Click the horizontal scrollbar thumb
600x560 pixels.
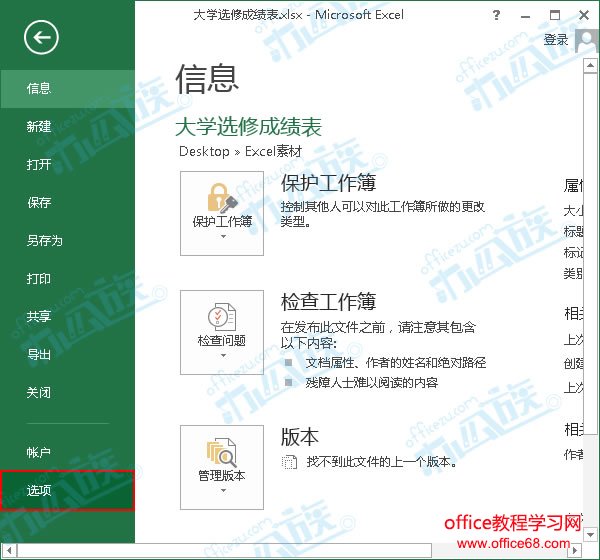click(x=225, y=551)
